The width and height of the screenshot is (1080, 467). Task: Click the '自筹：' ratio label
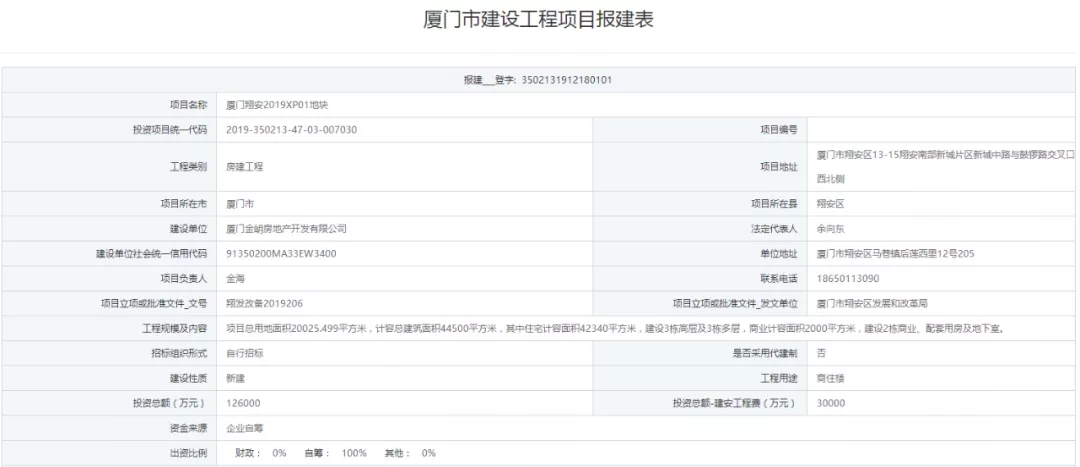318,453
